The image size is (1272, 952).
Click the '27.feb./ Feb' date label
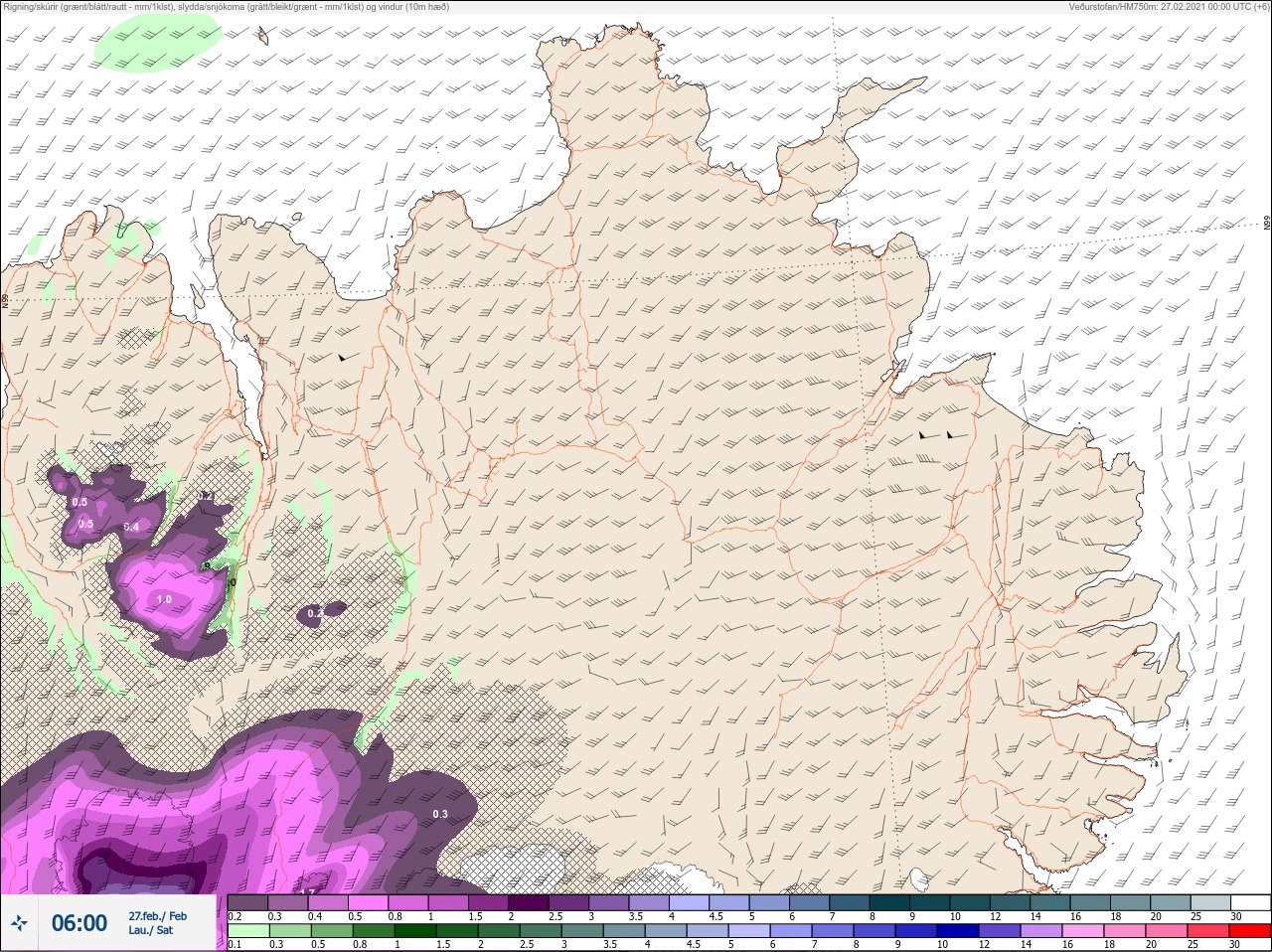pos(157,916)
